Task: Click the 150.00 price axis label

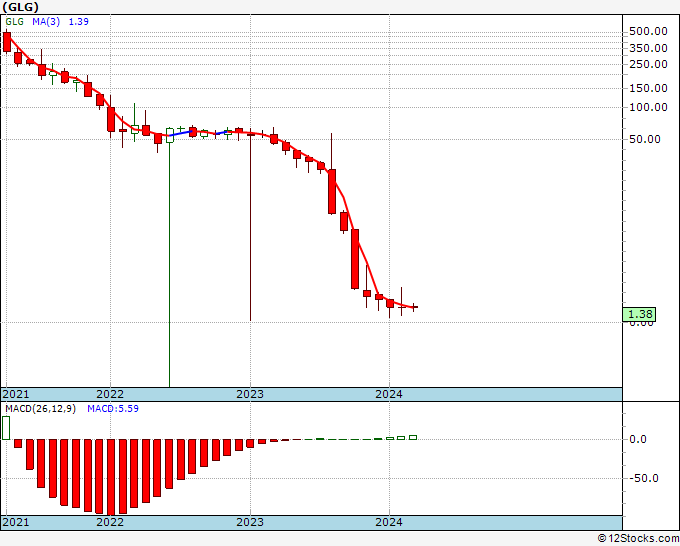Action: (x=648, y=88)
